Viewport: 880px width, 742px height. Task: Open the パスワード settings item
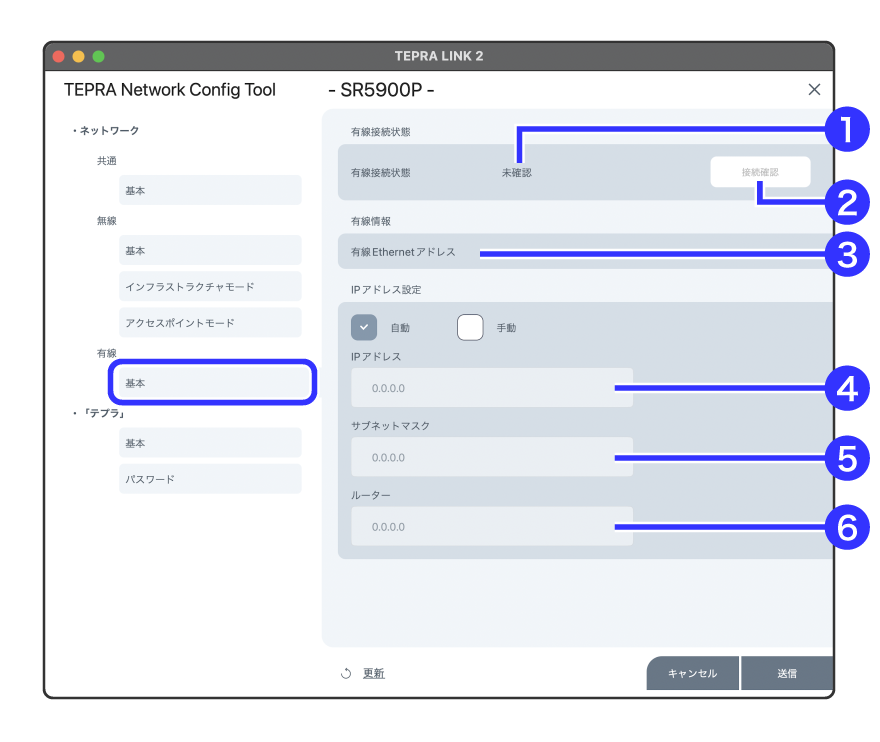pyautogui.click(x=210, y=479)
